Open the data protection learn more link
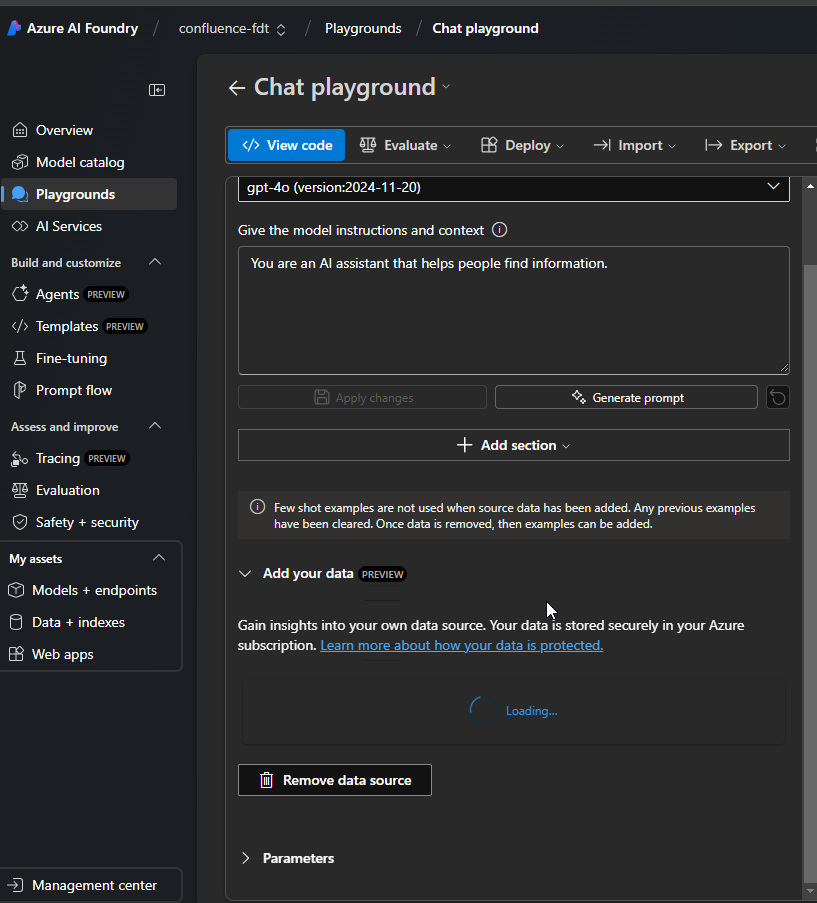This screenshot has width=817, height=903. 462,646
